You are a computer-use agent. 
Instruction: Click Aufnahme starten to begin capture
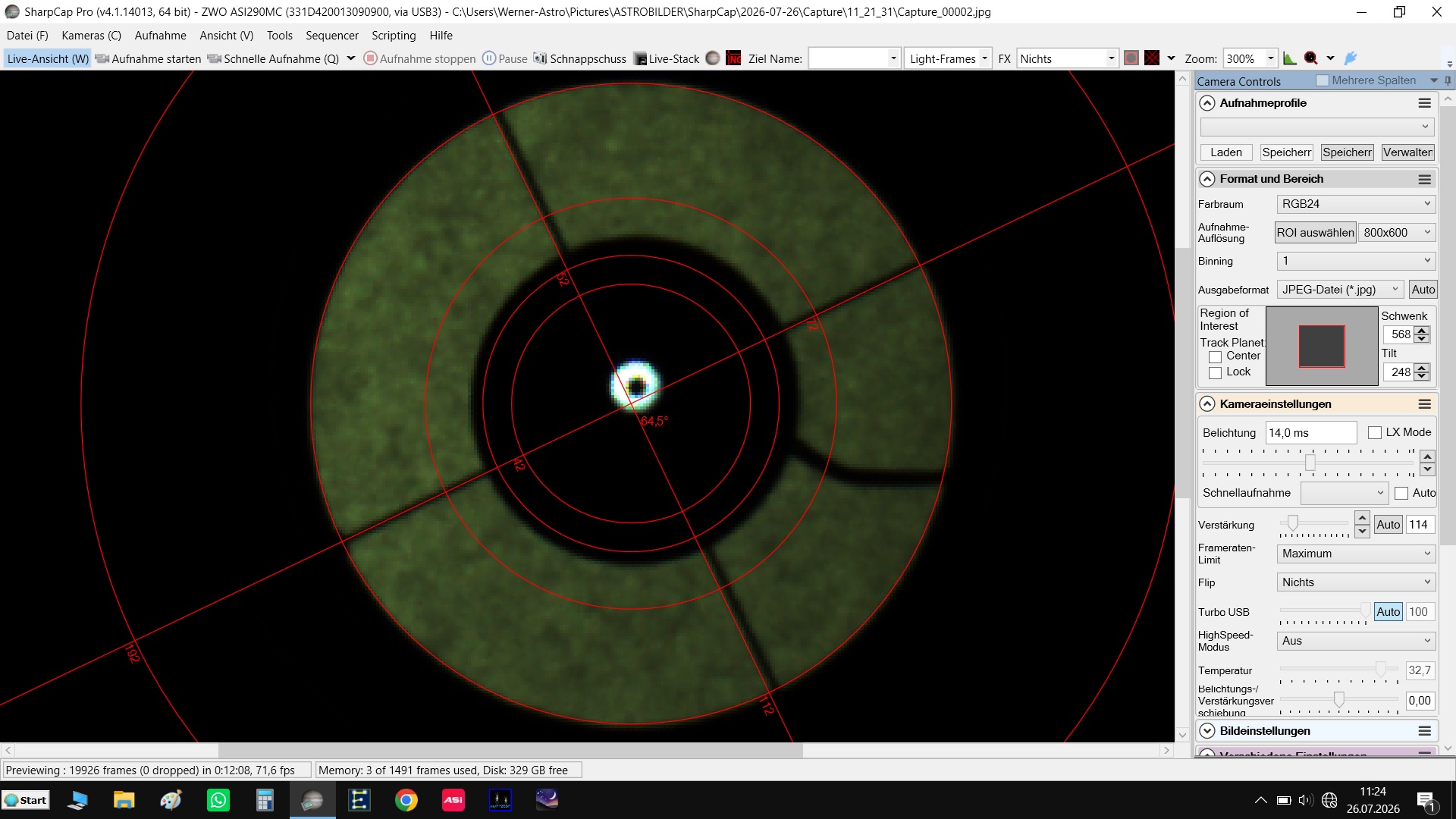(x=149, y=58)
